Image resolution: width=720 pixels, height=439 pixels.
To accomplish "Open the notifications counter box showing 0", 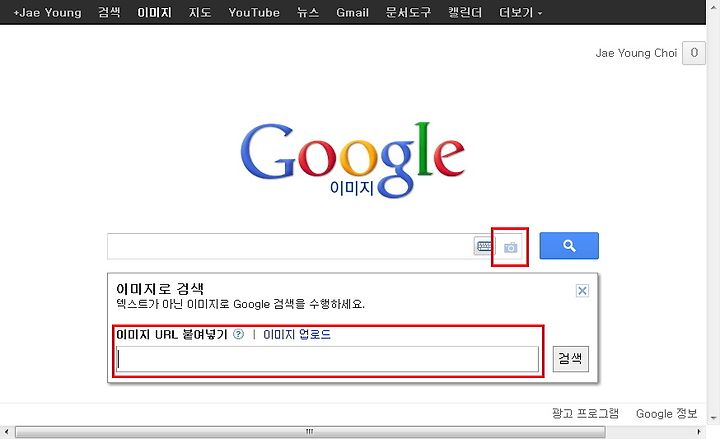I will (694, 53).
